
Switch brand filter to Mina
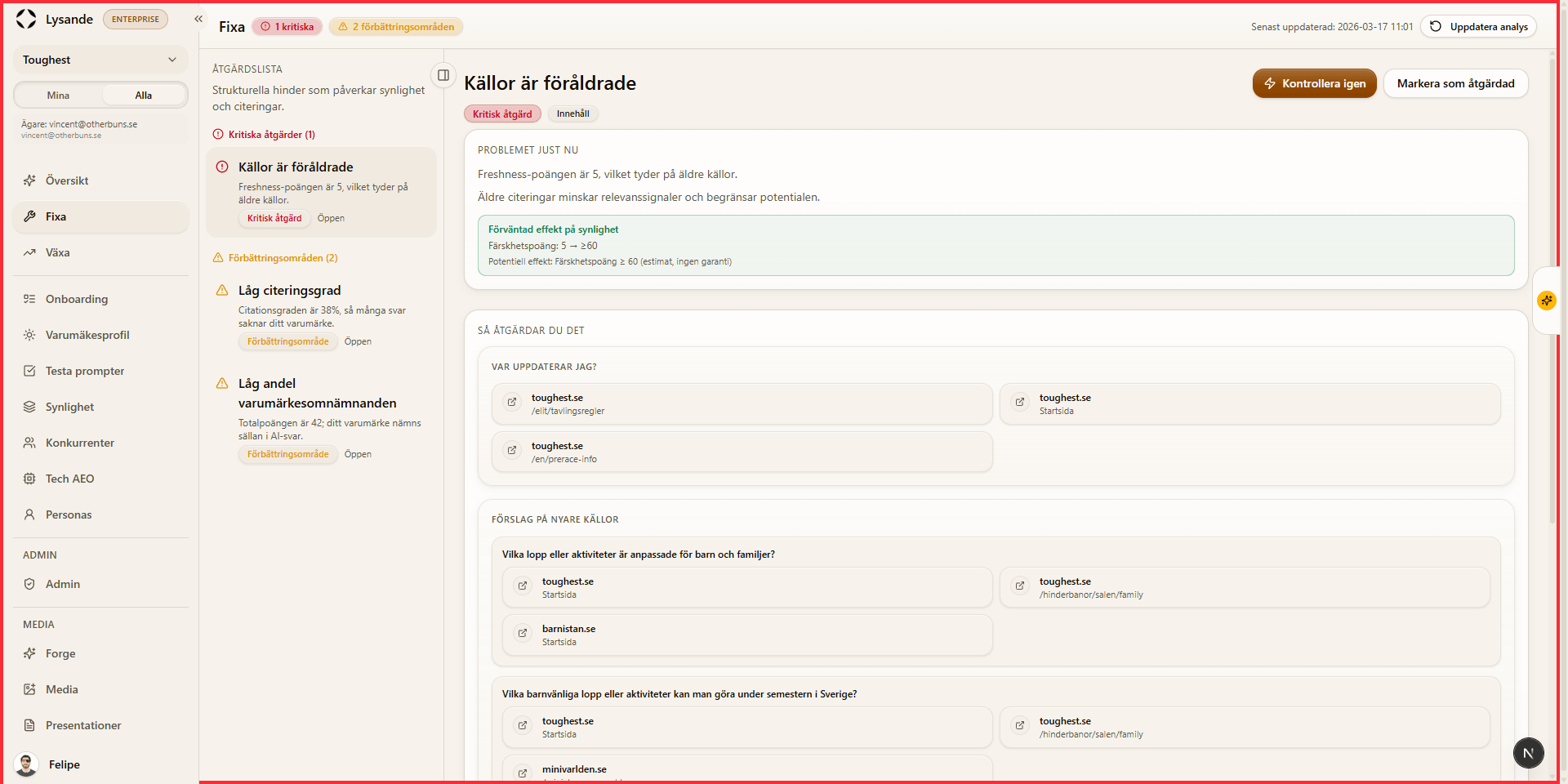[x=58, y=96]
